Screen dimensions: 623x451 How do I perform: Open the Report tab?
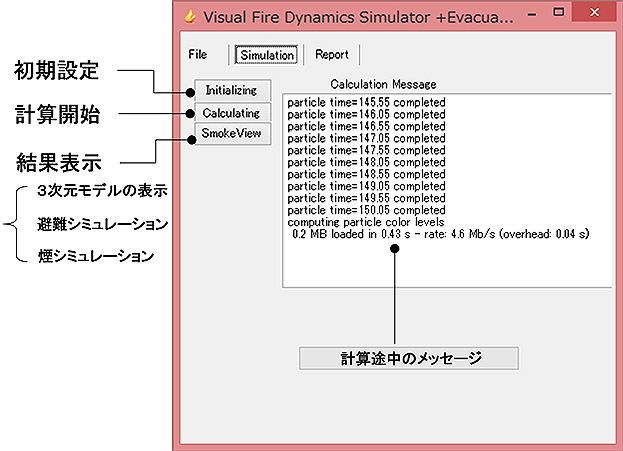[332, 54]
